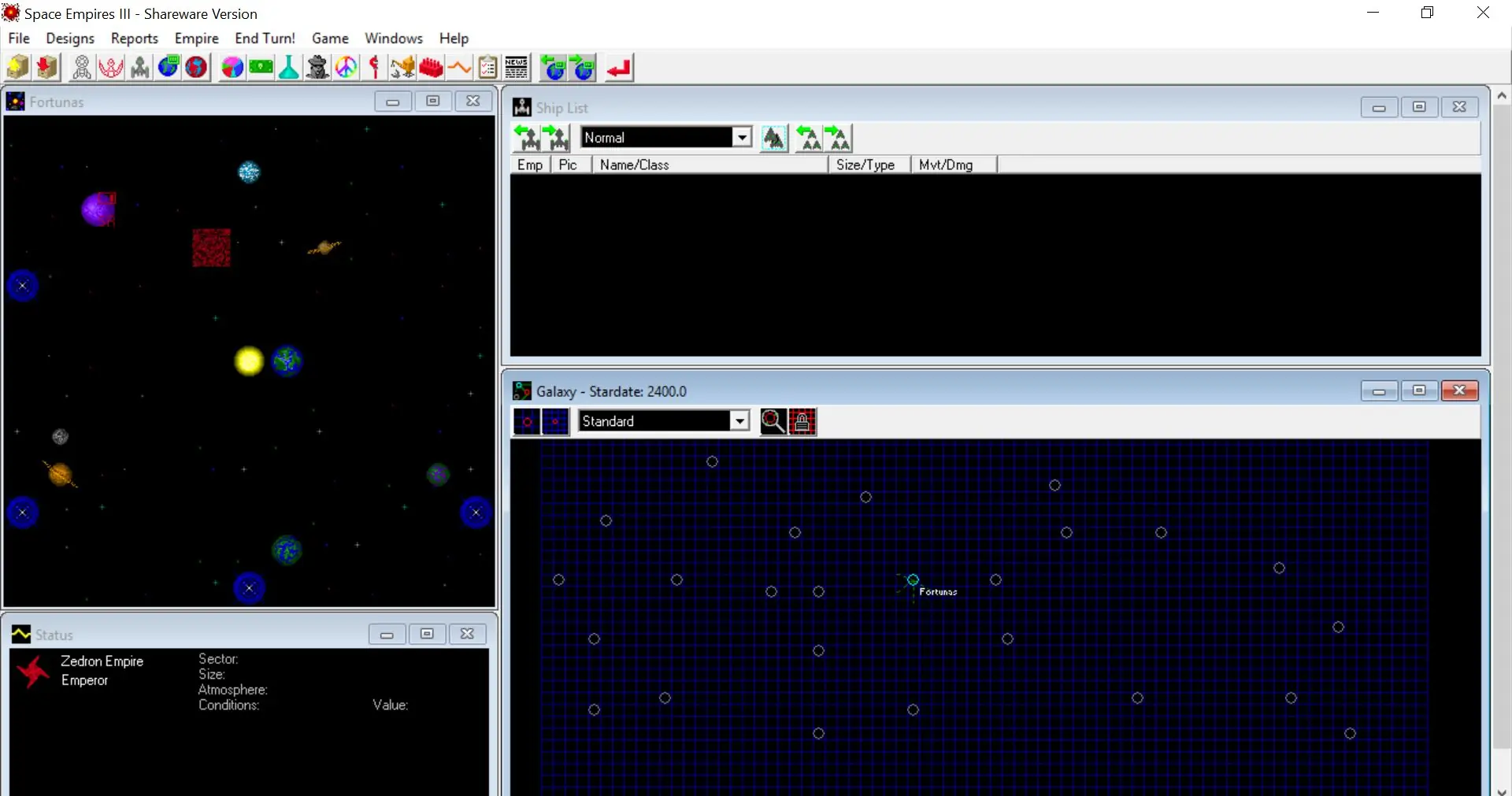Click the red return arrow end-turn icon

(x=620, y=68)
